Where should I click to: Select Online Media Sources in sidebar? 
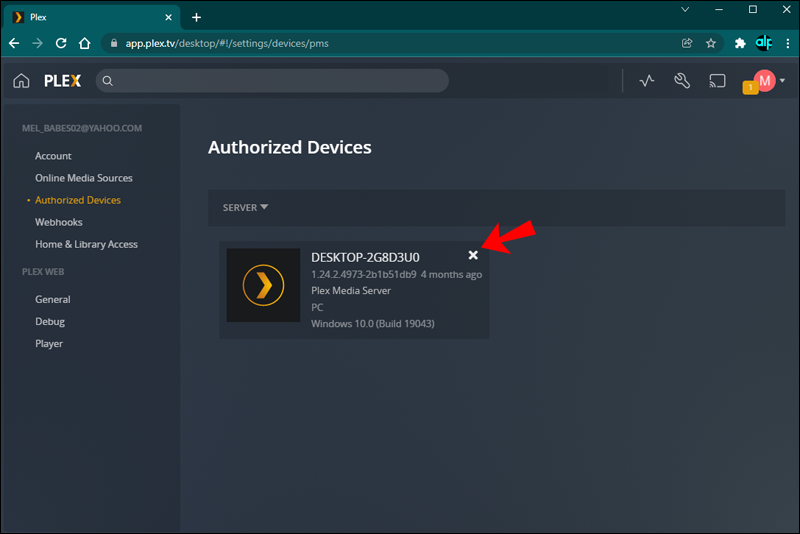pyautogui.click(x=84, y=178)
